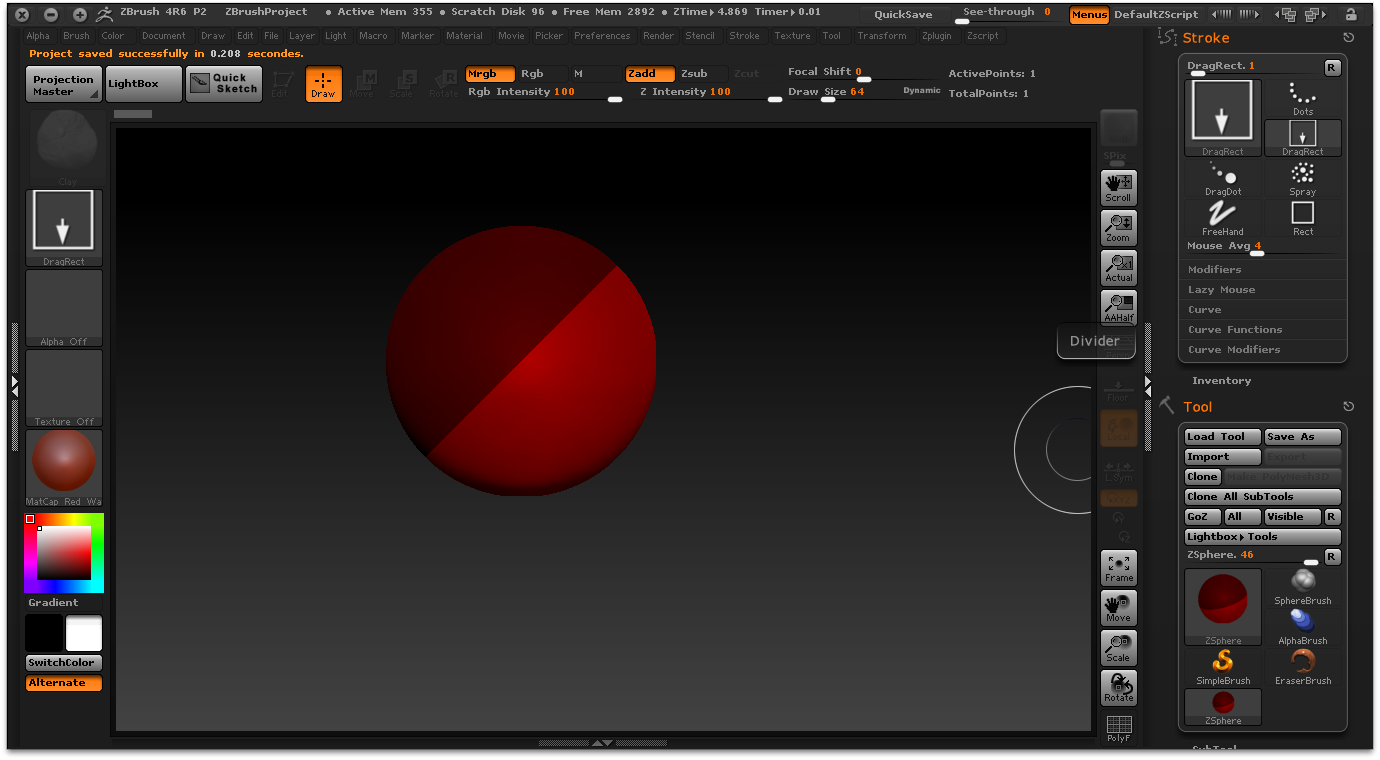Open the Lightbox Tools dropdown
This screenshot has height=760, width=1380.
point(1263,537)
